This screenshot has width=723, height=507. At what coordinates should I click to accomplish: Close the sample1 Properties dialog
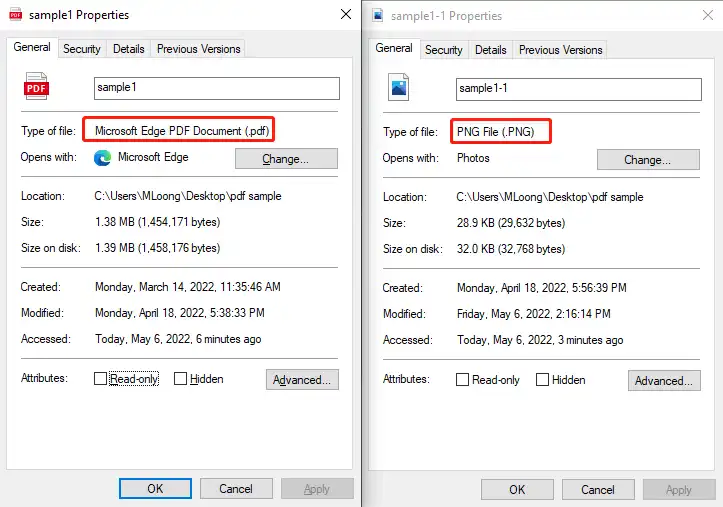point(345,15)
